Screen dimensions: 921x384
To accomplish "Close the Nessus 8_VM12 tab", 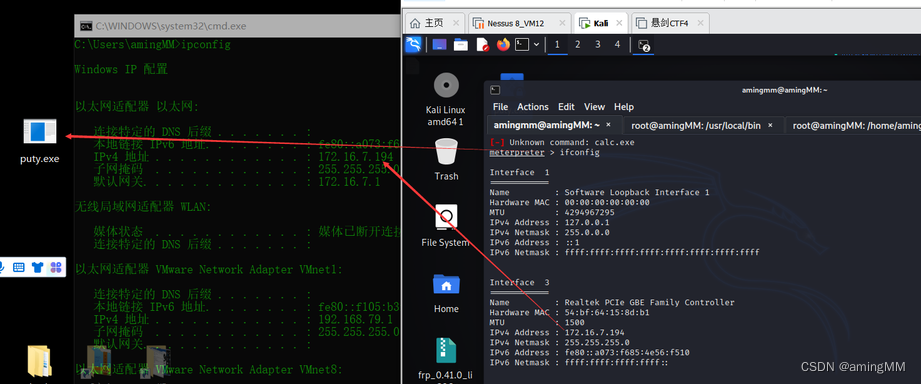I will click(x=562, y=23).
